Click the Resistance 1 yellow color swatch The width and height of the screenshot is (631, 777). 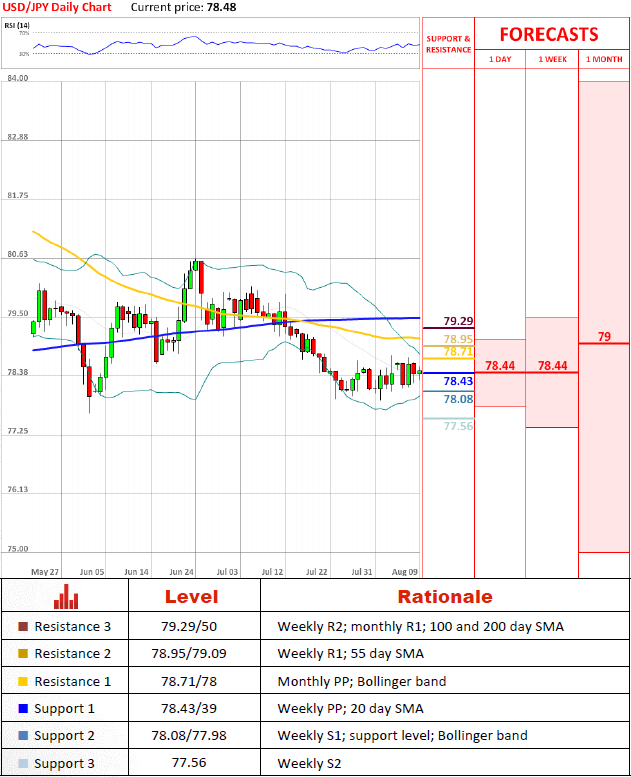23,681
